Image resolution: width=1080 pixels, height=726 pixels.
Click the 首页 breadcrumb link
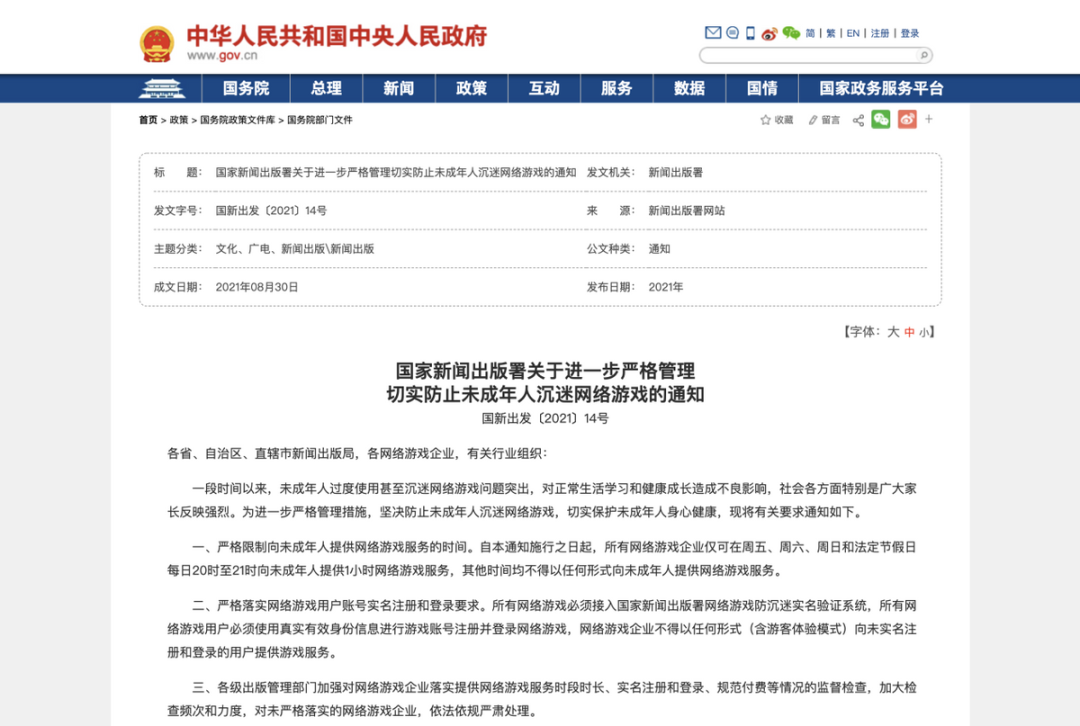pyautogui.click(x=148, y=120)
